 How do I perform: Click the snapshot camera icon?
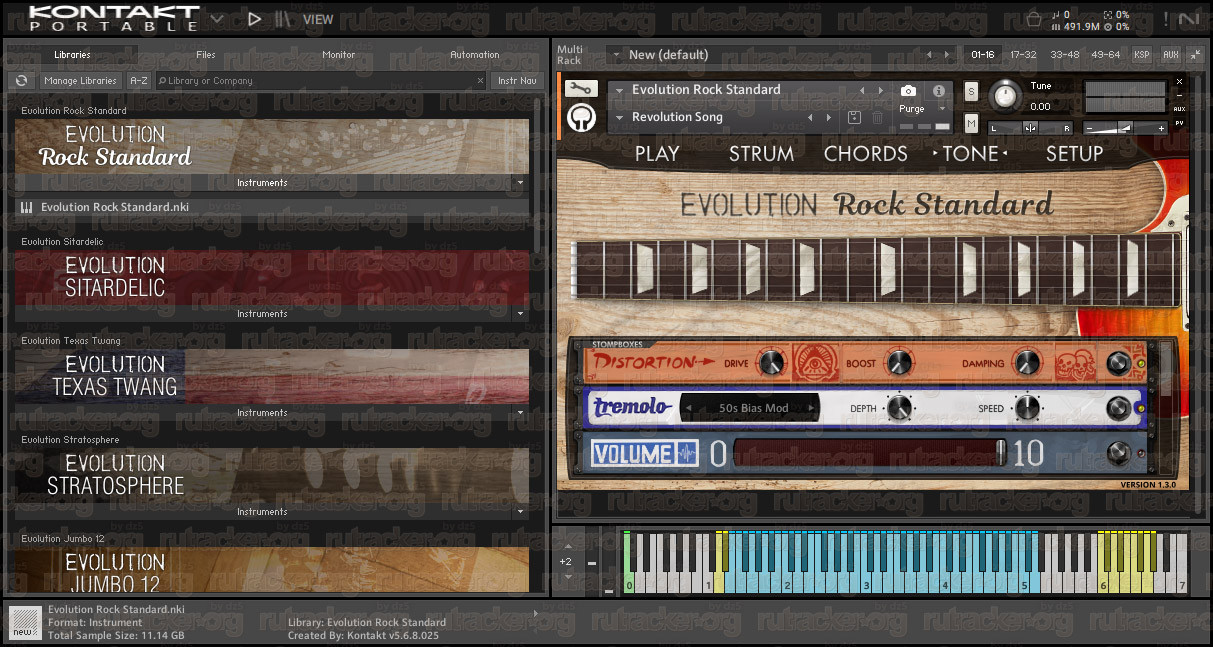click(x=908, y=90)
